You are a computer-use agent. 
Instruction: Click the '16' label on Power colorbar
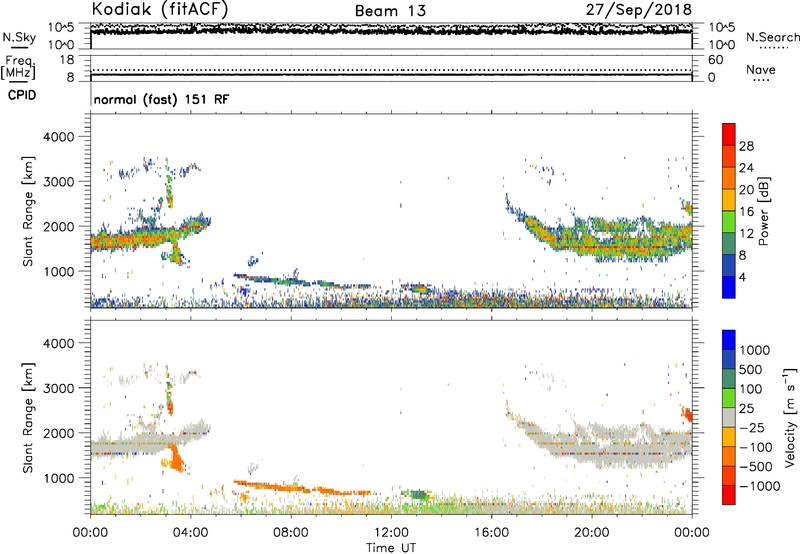pos(746,212)
